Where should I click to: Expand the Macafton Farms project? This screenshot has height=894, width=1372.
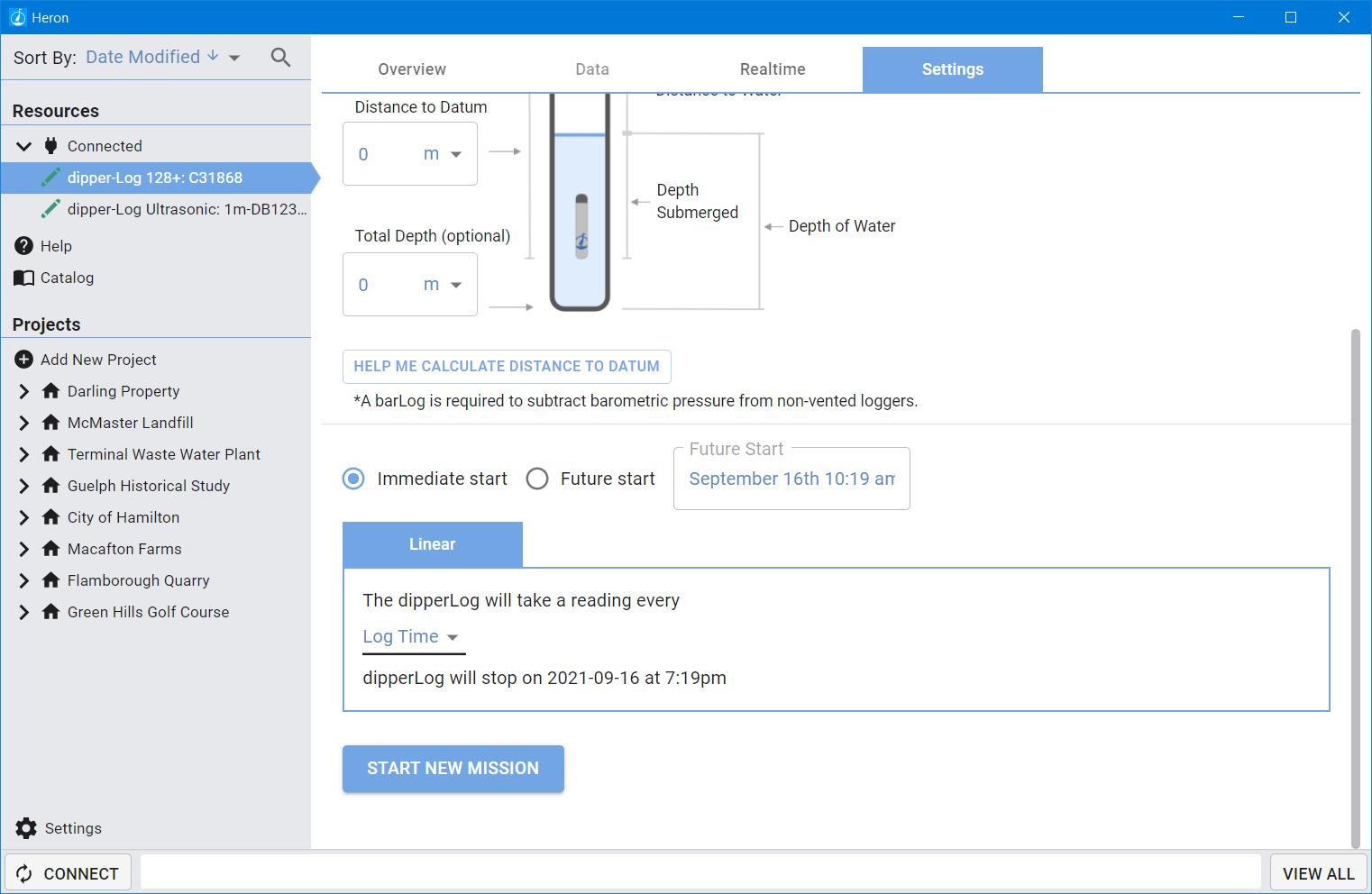[x=24, y=549]
